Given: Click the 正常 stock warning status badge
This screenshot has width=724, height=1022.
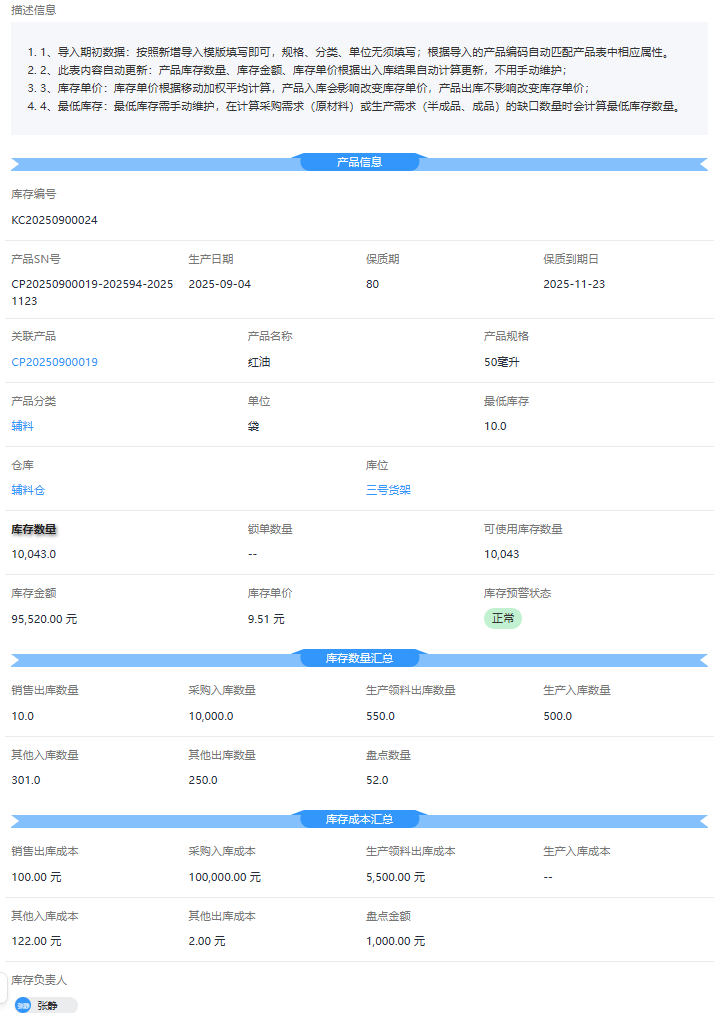Looking at the screenshot, I should [x=503, y=618].
